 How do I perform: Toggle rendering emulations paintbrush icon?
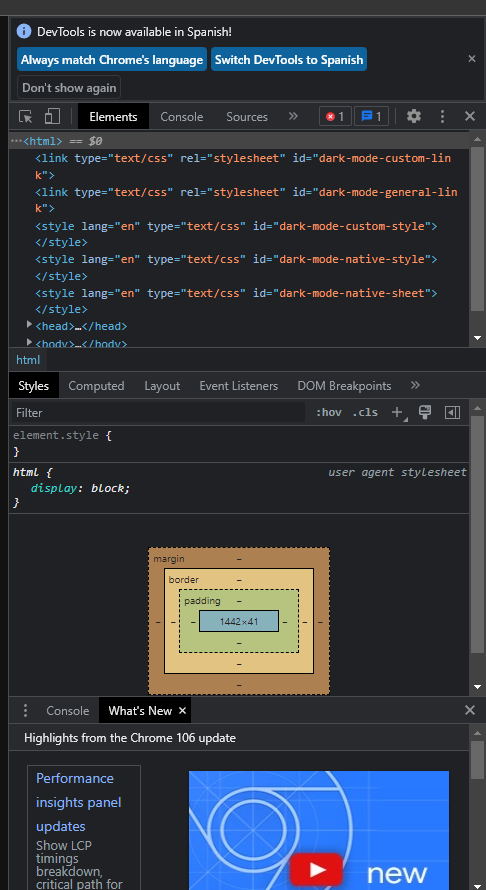point(425,413)
